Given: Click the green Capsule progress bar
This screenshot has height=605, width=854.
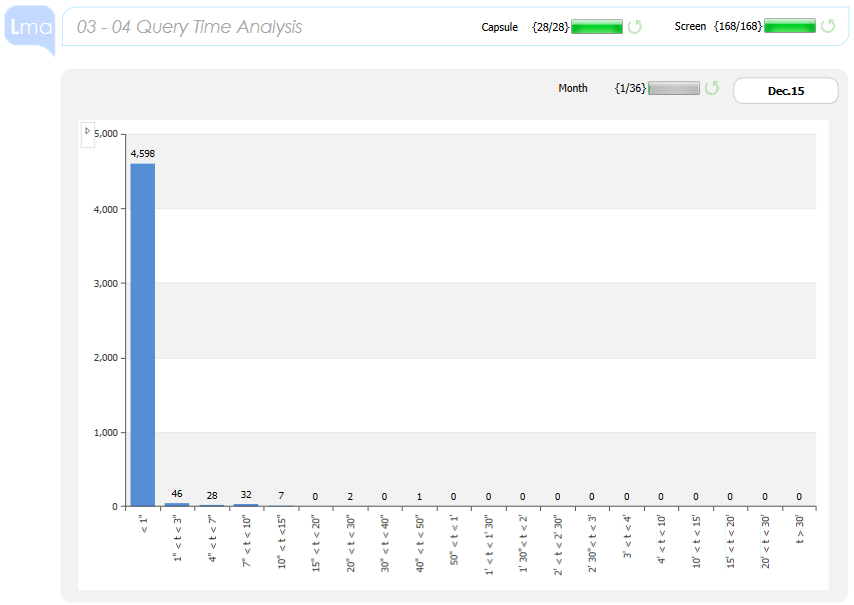Looking at the screenshot, I should click(x=597, y=27).
